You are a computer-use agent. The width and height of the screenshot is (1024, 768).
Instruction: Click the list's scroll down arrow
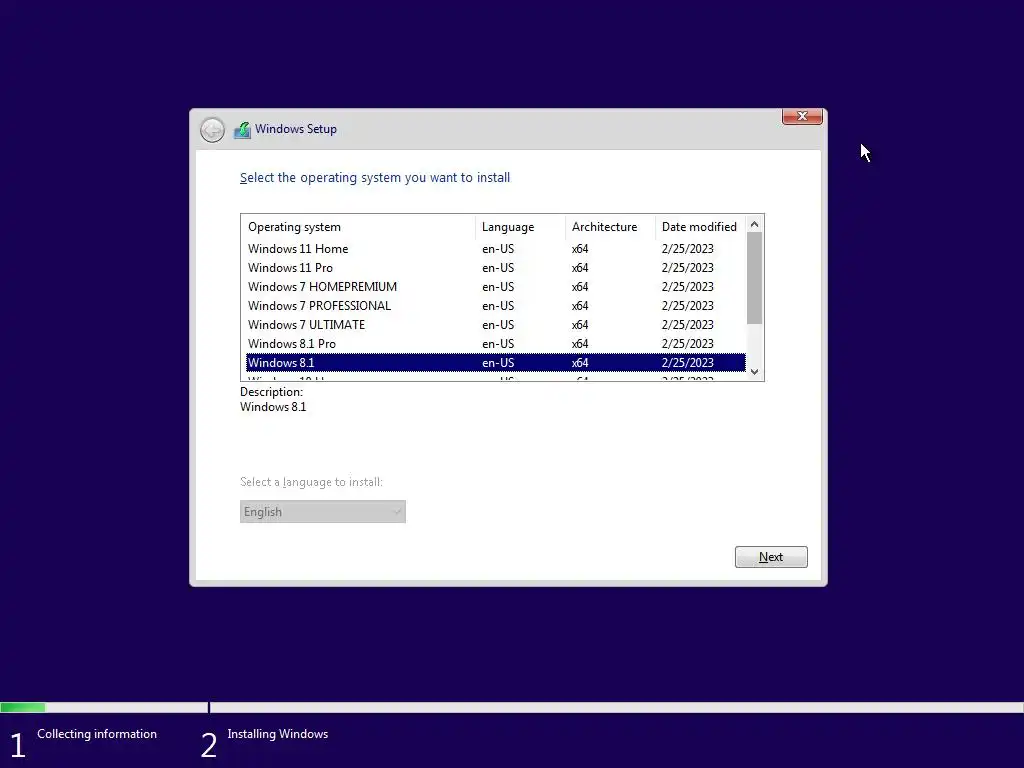[754, 372]
